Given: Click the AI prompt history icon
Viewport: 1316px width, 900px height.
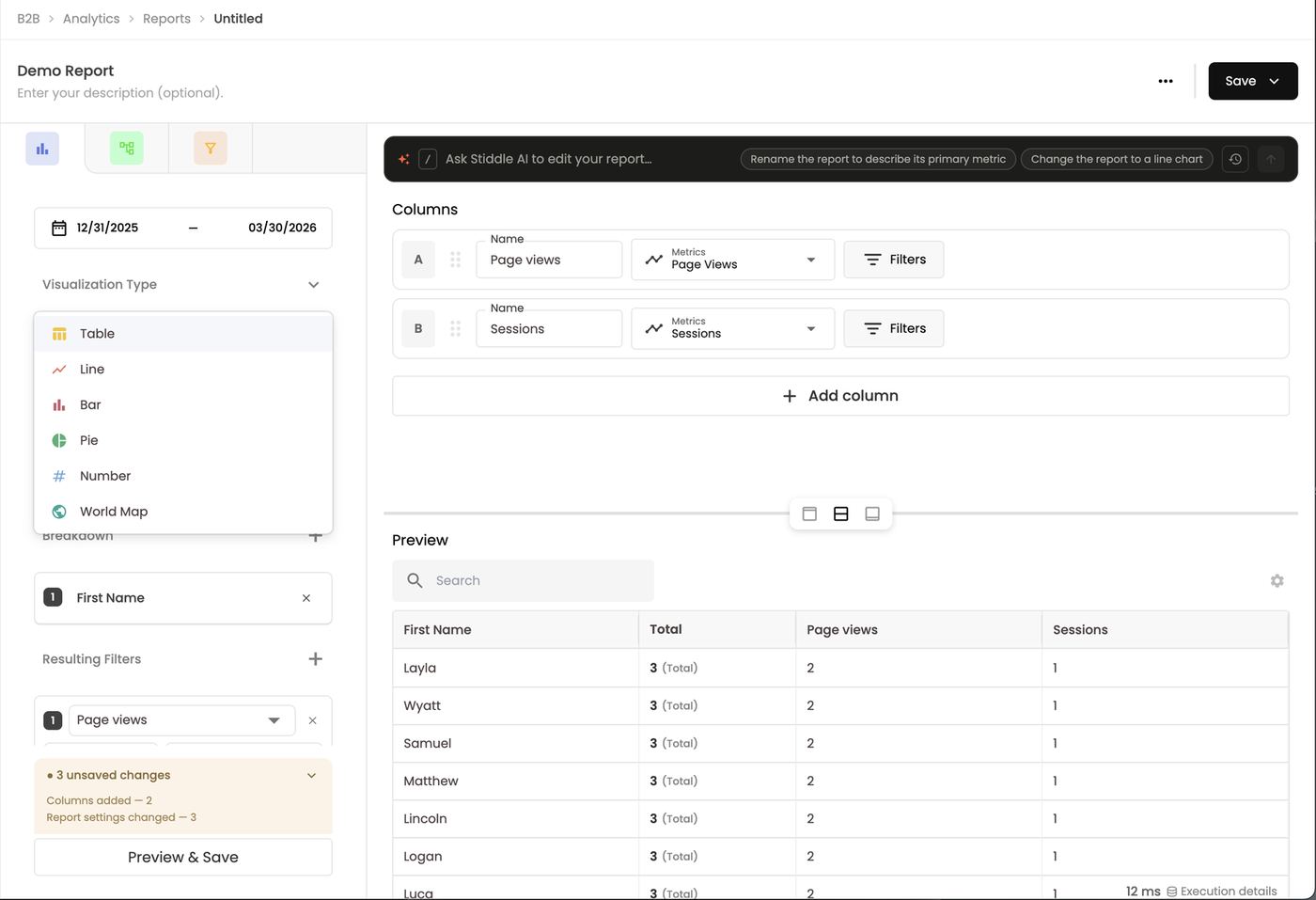Looking at the screenshot, I should point(1235,159).
